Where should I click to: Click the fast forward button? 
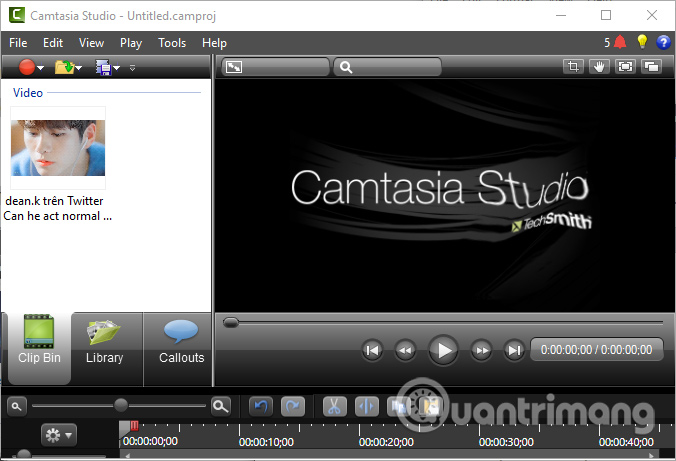pos(482,350)
